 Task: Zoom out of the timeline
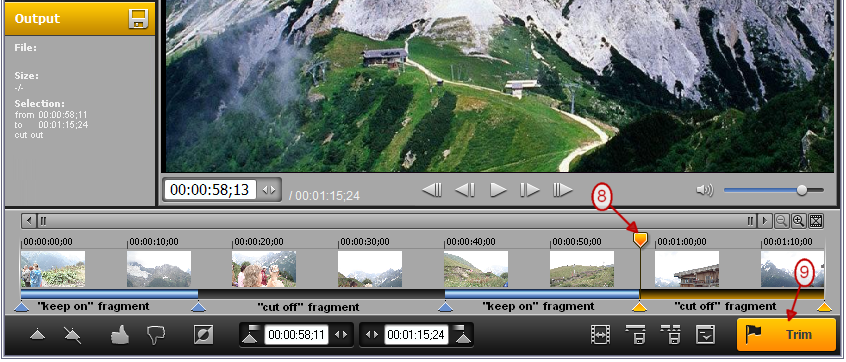click(781, 220)
